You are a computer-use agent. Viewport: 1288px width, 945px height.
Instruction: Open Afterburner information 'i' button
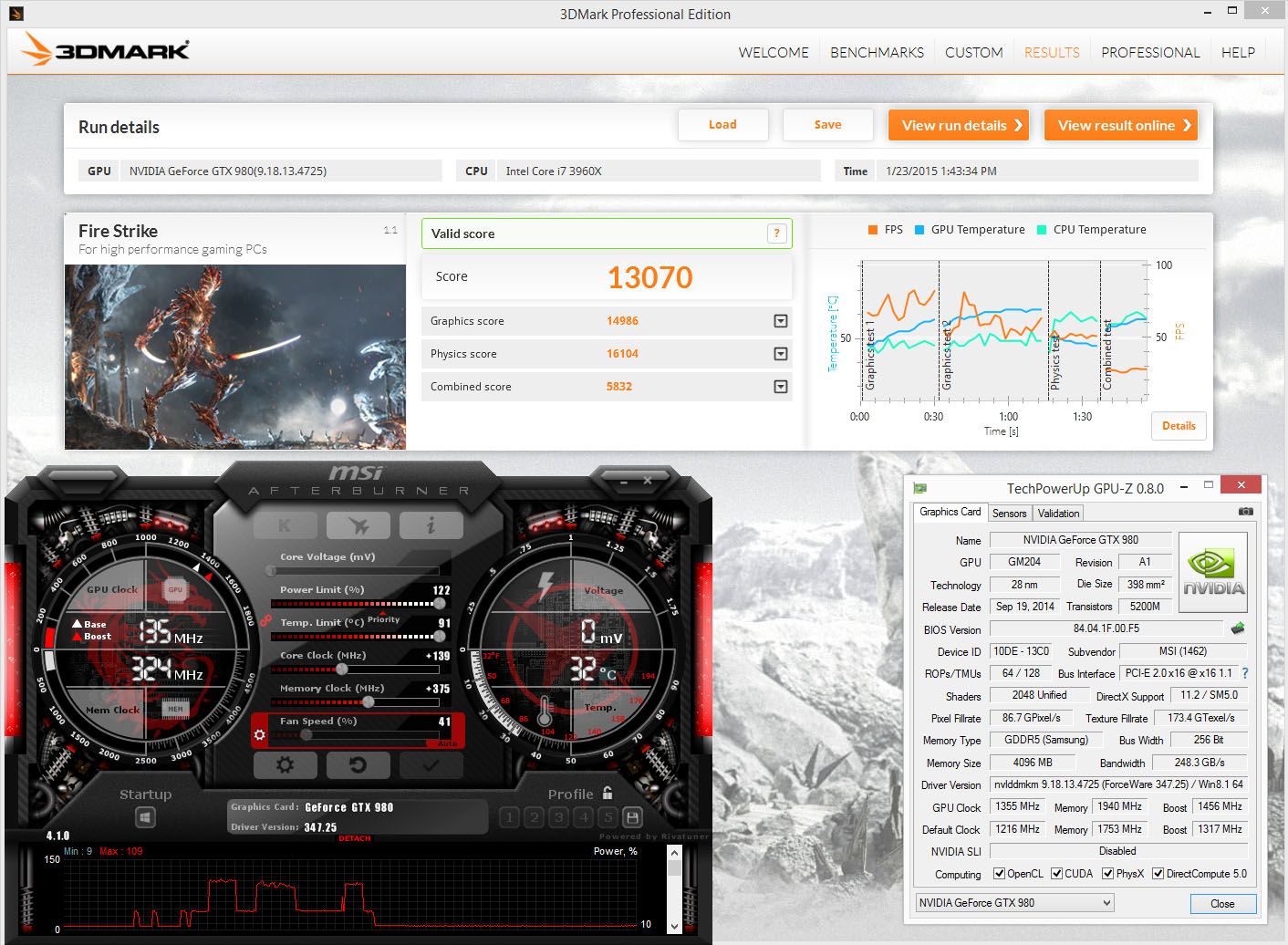pyautogui.click(x=431, y=525)
